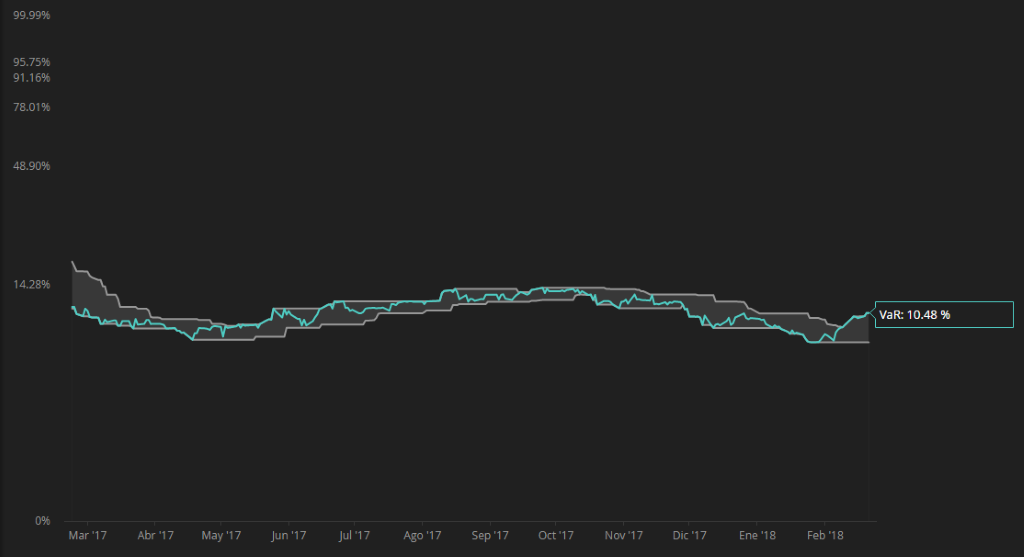Select the Jun '17 x-axis tick label
1024x557 pixels.
pos(288,536)
